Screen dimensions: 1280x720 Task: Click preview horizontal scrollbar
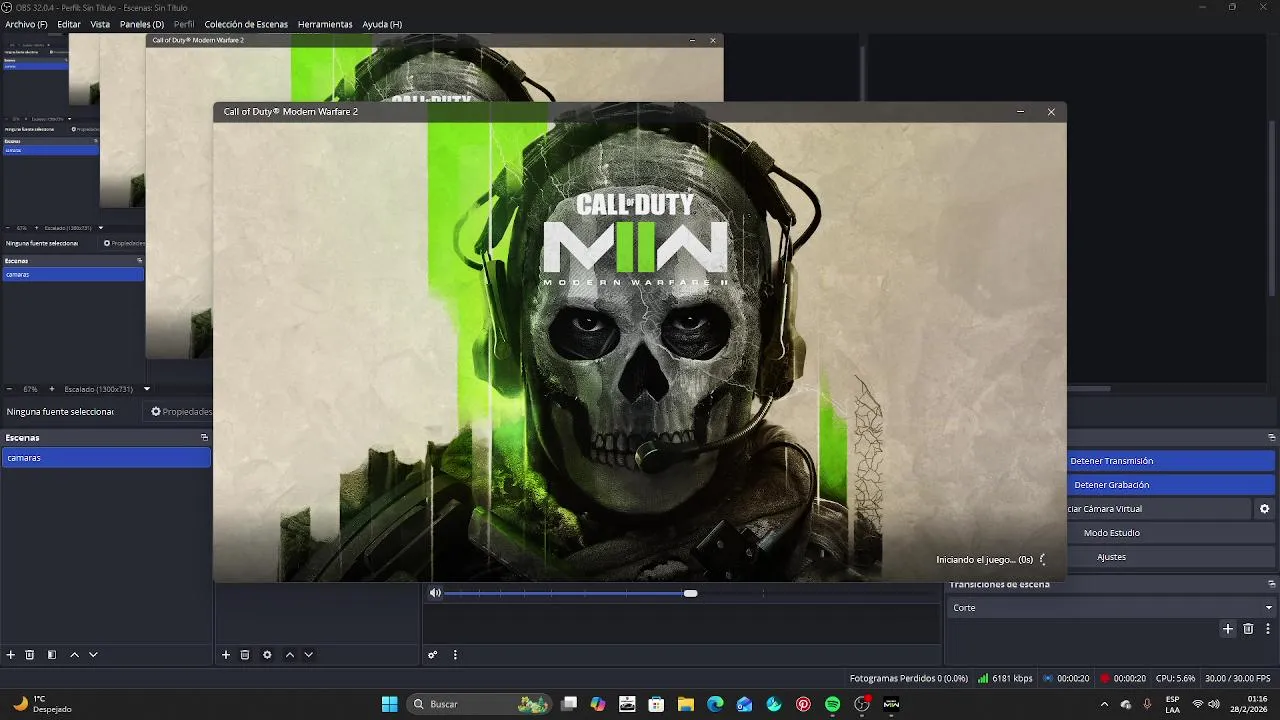[1089, 389]
